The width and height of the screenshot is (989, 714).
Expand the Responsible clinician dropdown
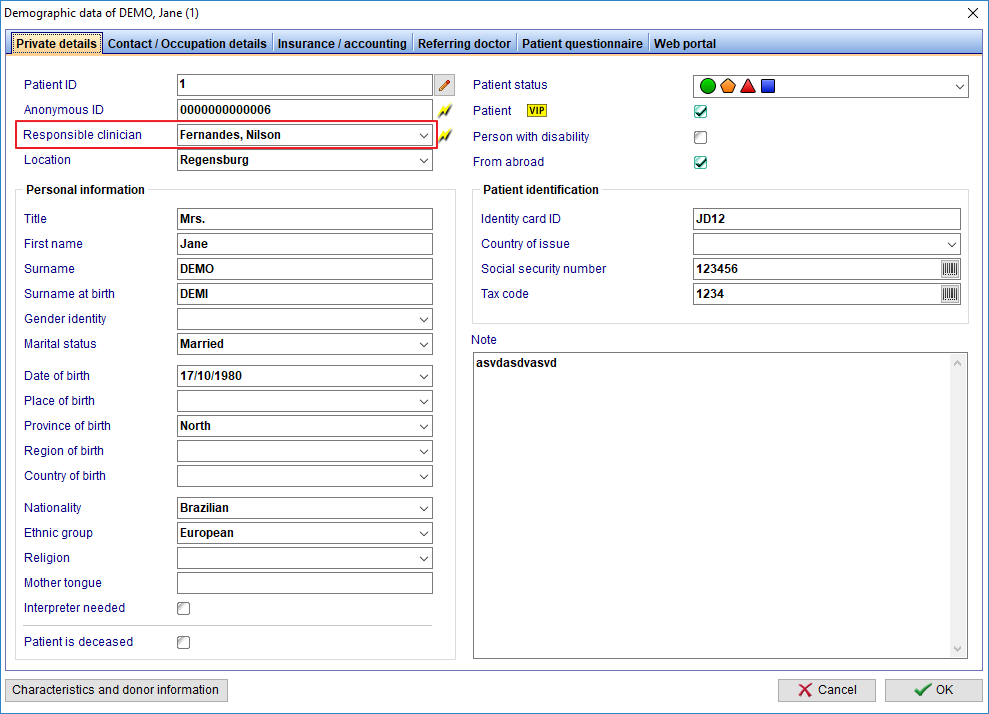424,136
